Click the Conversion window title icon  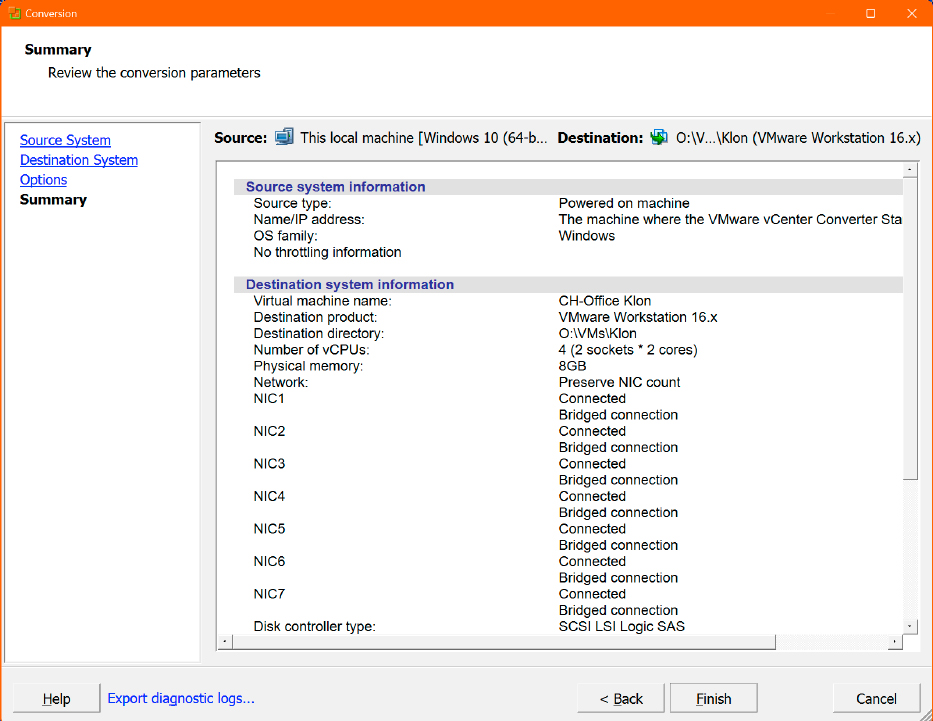14,13
